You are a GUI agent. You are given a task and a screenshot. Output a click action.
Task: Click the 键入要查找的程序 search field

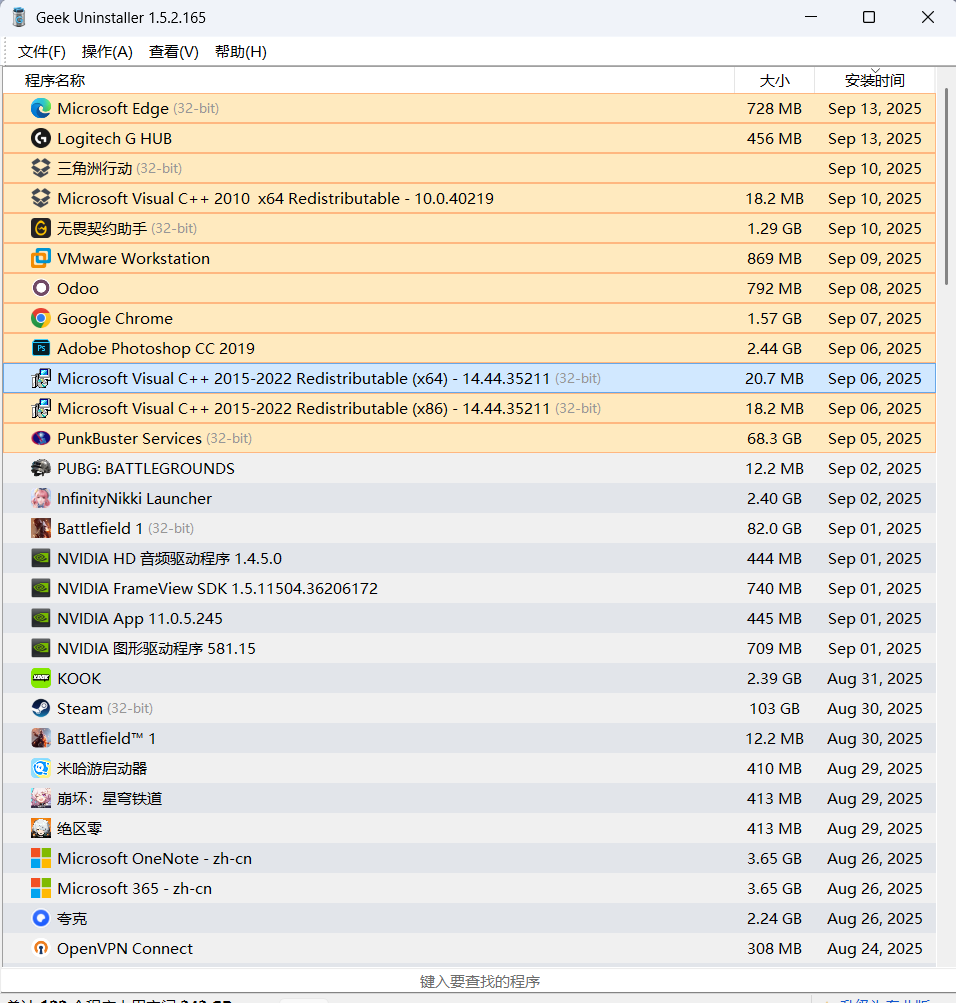point(480,982)
